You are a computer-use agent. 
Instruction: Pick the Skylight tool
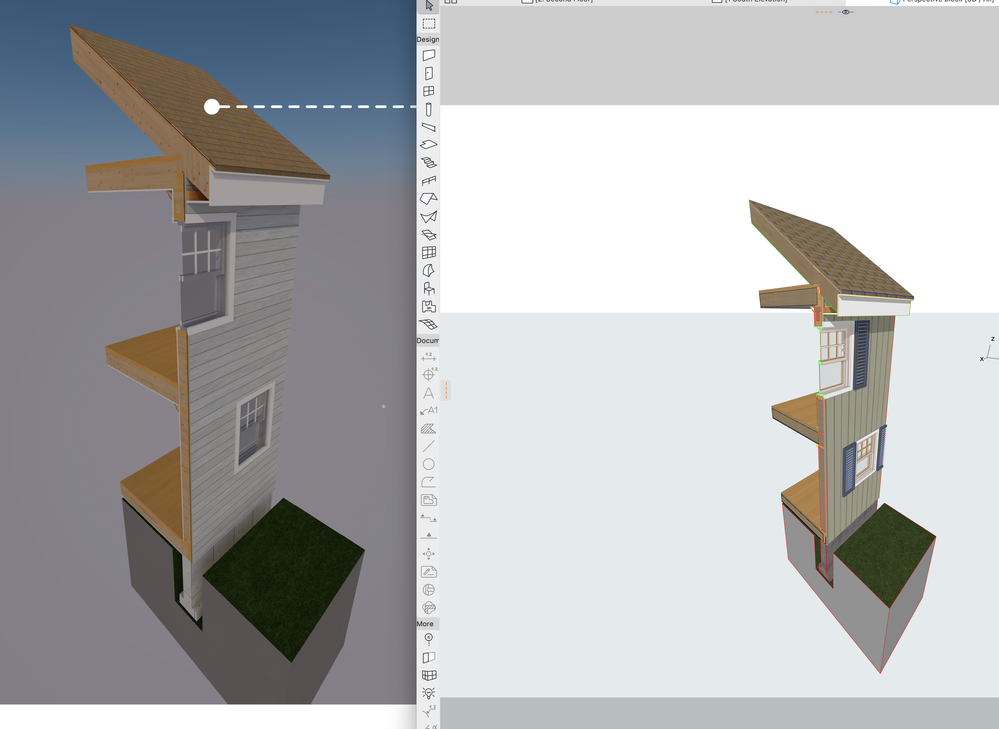click(x=429, y=235)
